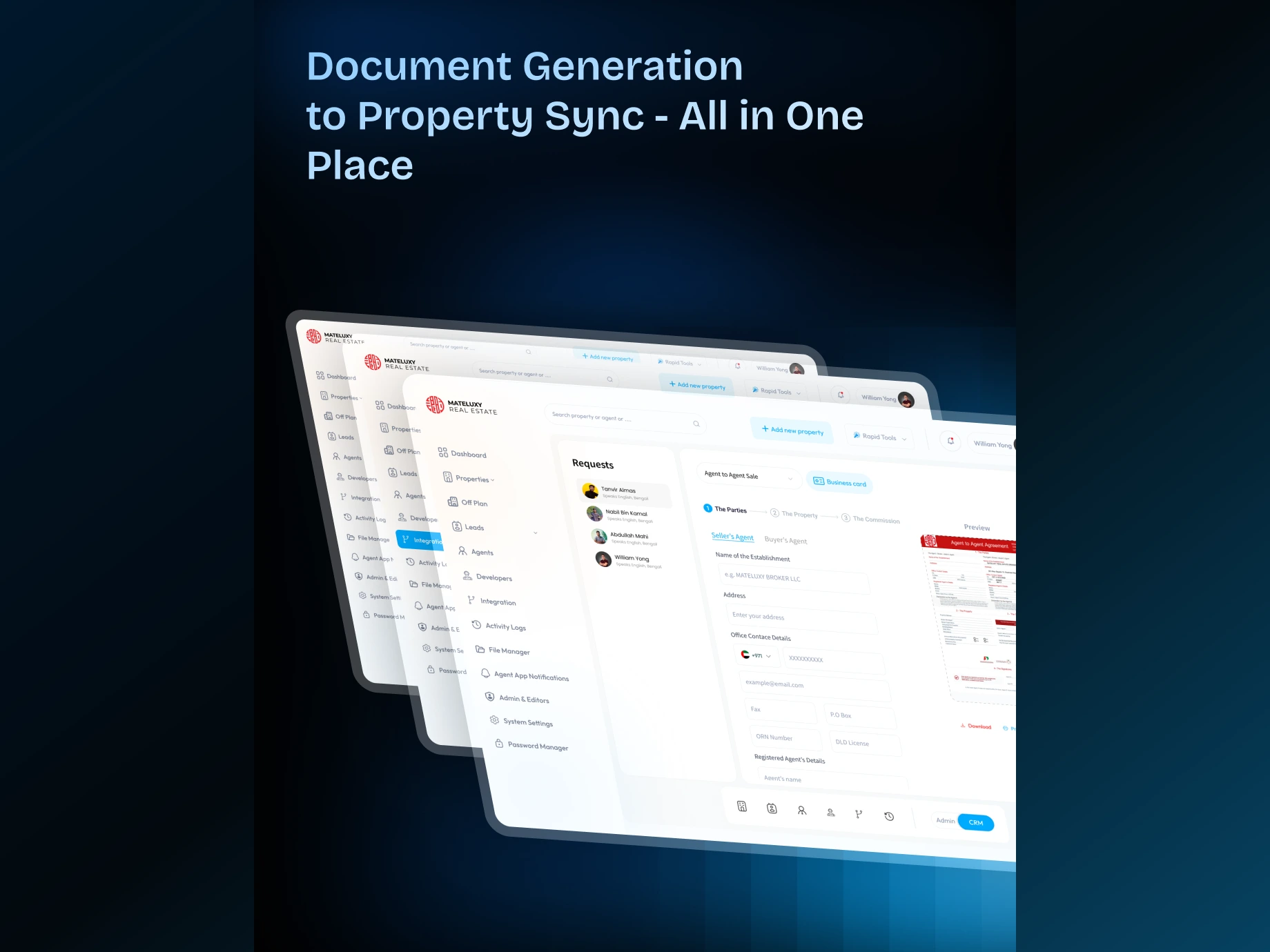Toggle the CRM switch in the bottom bar

(x=976, y=822)
